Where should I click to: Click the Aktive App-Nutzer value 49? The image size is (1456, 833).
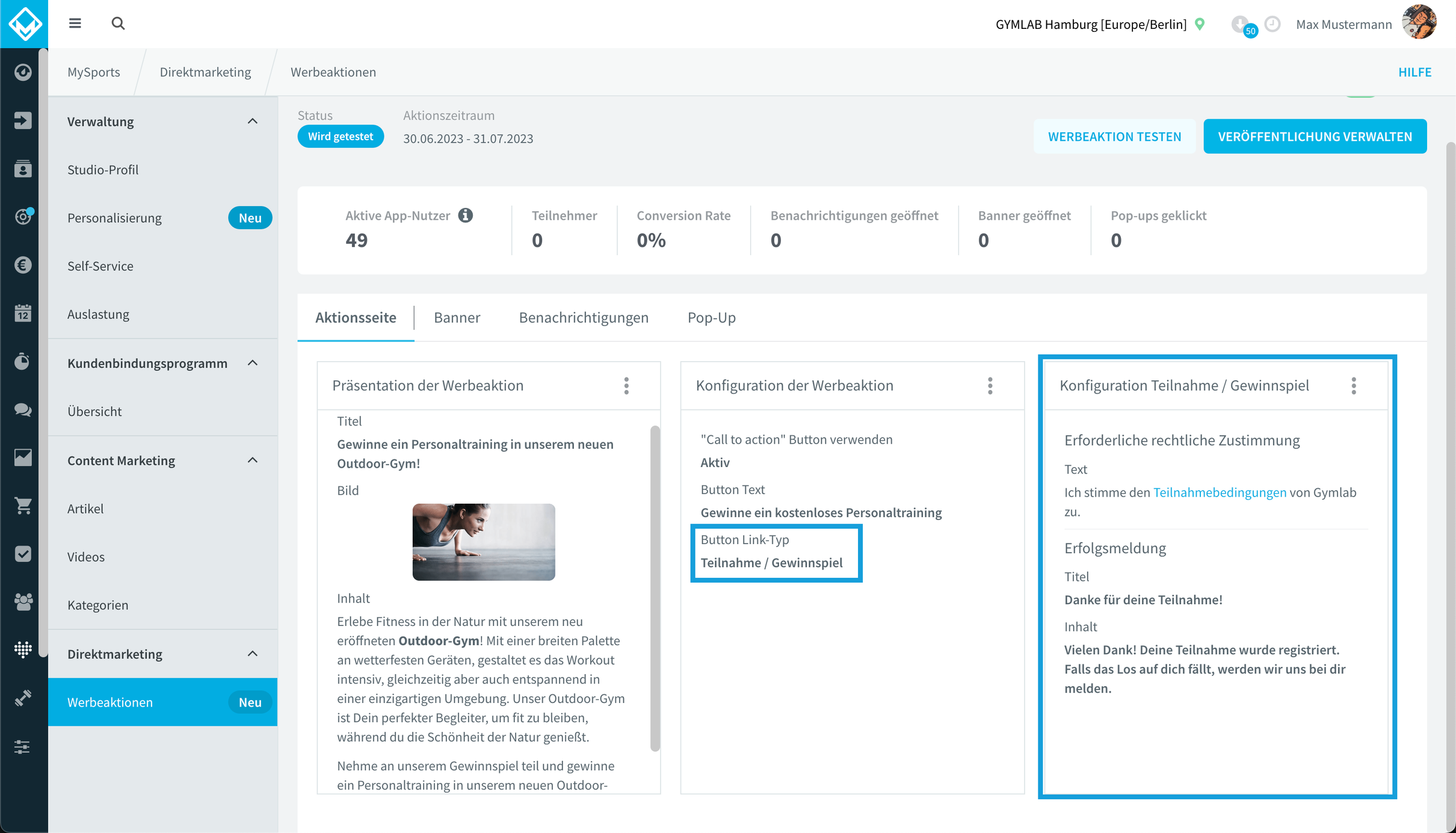[x=356, y=240]
